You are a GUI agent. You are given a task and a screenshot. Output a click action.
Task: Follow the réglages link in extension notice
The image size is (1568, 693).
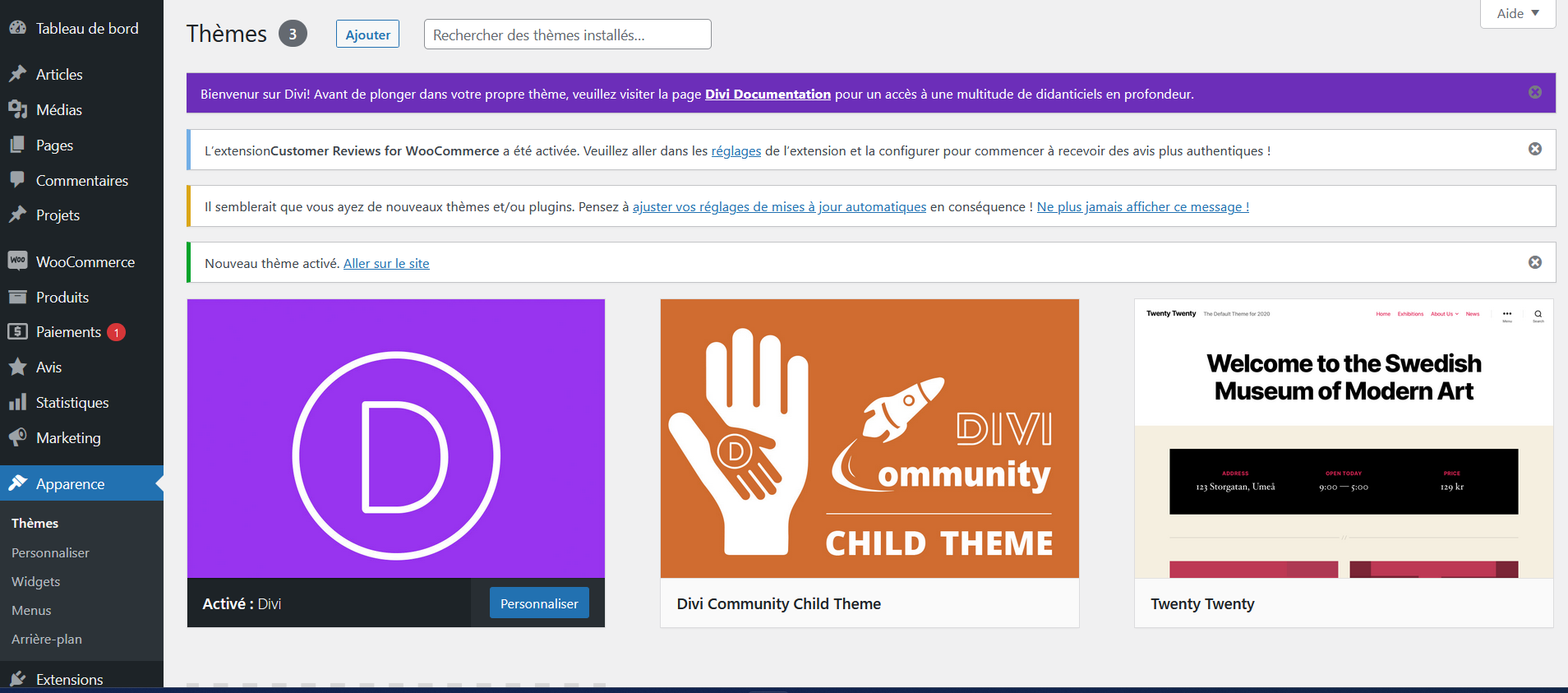[736, 150]
